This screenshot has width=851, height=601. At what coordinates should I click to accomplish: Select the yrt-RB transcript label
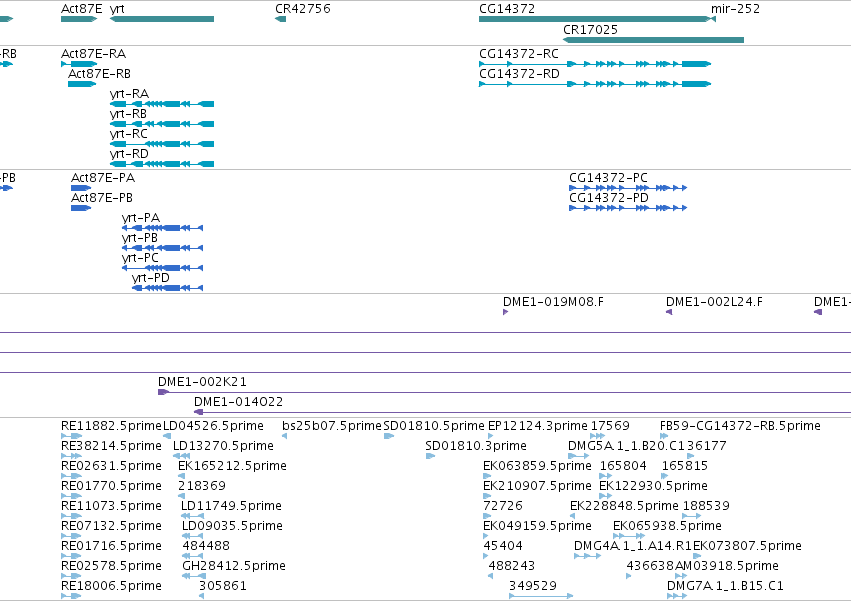[128, 114]
